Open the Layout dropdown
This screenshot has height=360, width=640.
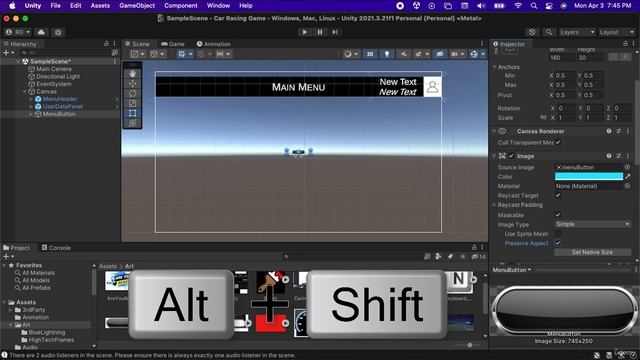click(616, 32)
